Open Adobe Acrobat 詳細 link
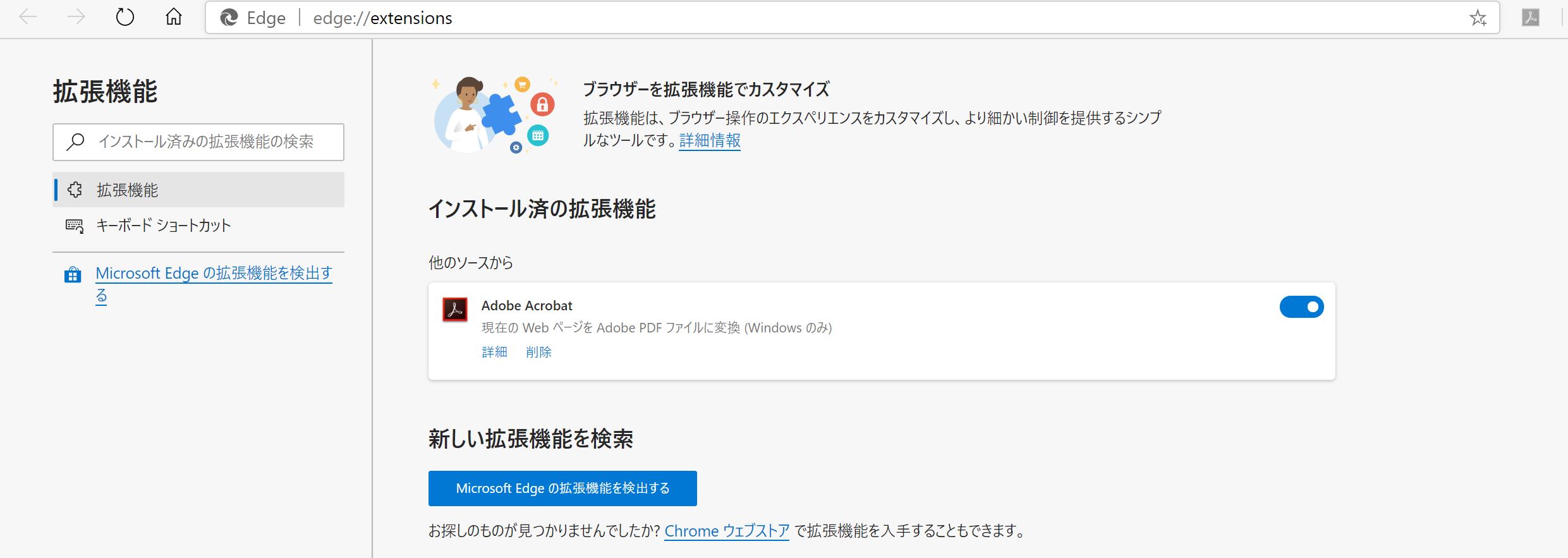 coord(494,352)
